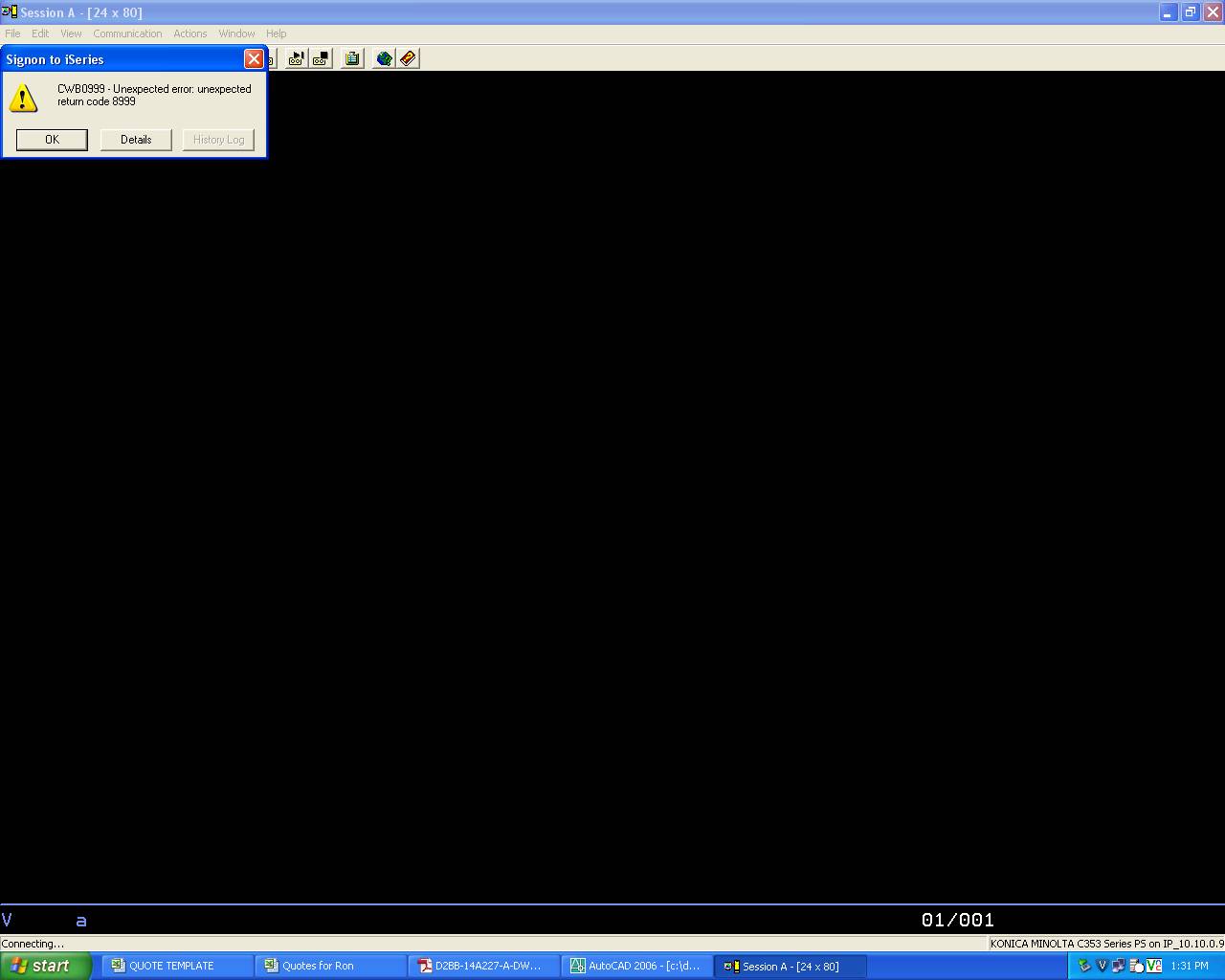Open the Edit menu

[x=39, y=33]
